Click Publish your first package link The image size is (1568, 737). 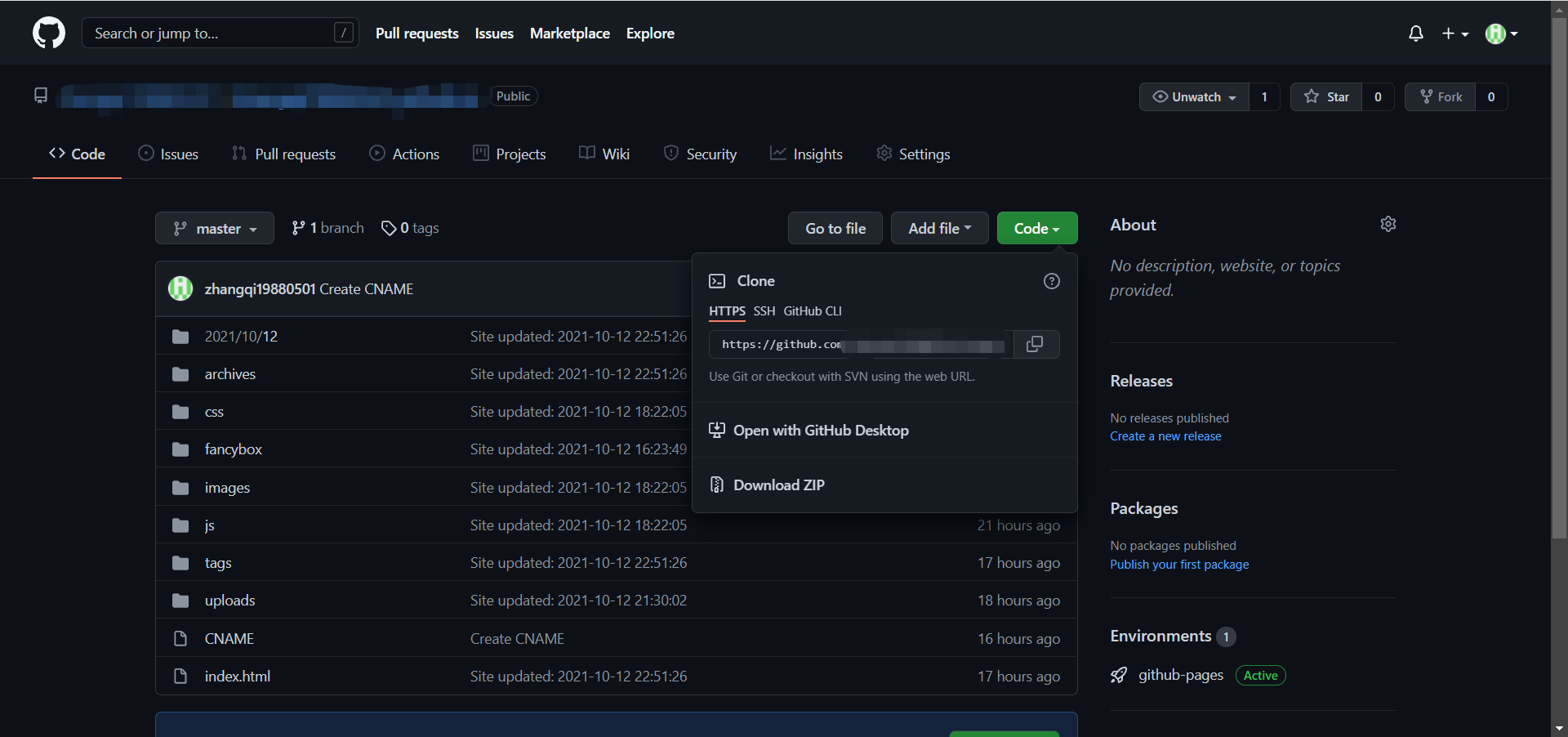[1179, 565]
